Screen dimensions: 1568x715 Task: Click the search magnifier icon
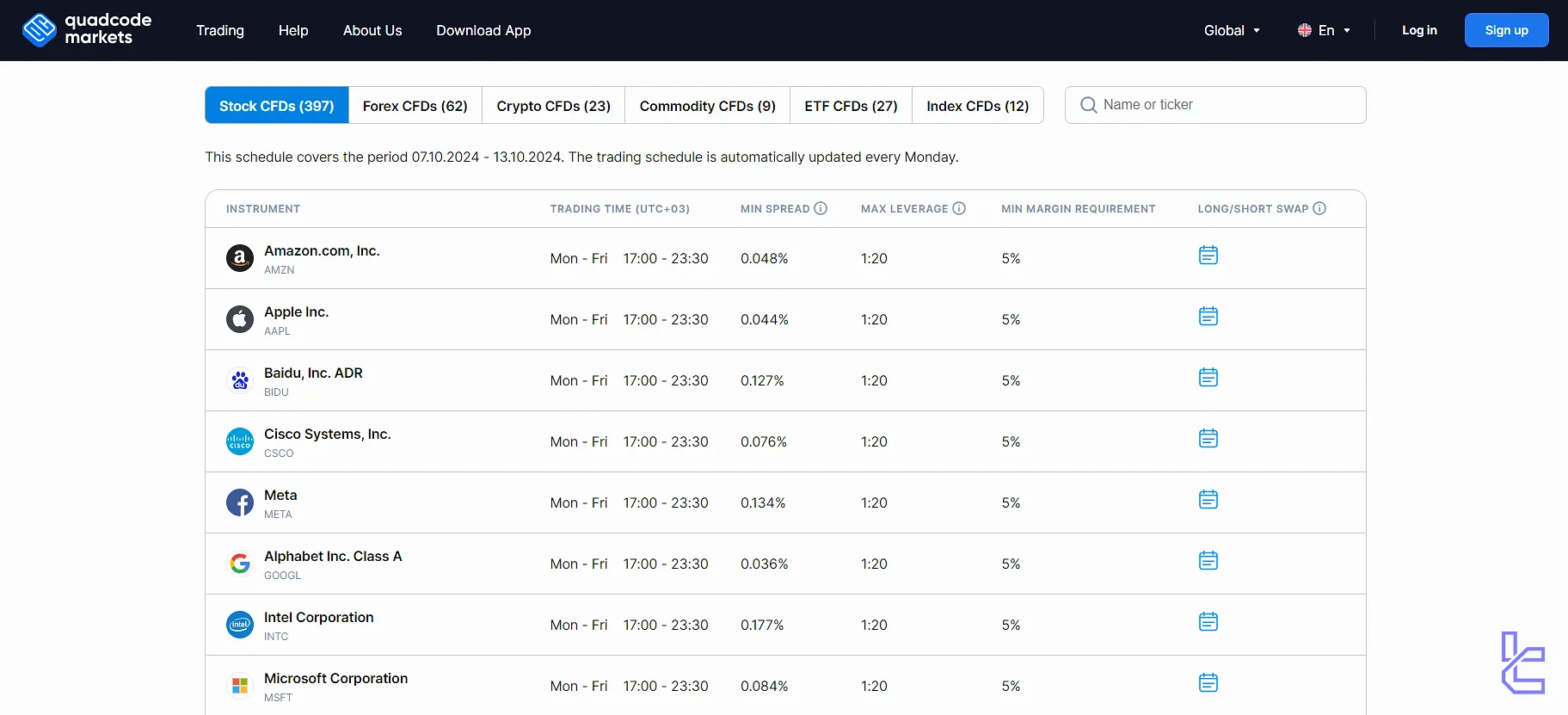point(1088,105)
